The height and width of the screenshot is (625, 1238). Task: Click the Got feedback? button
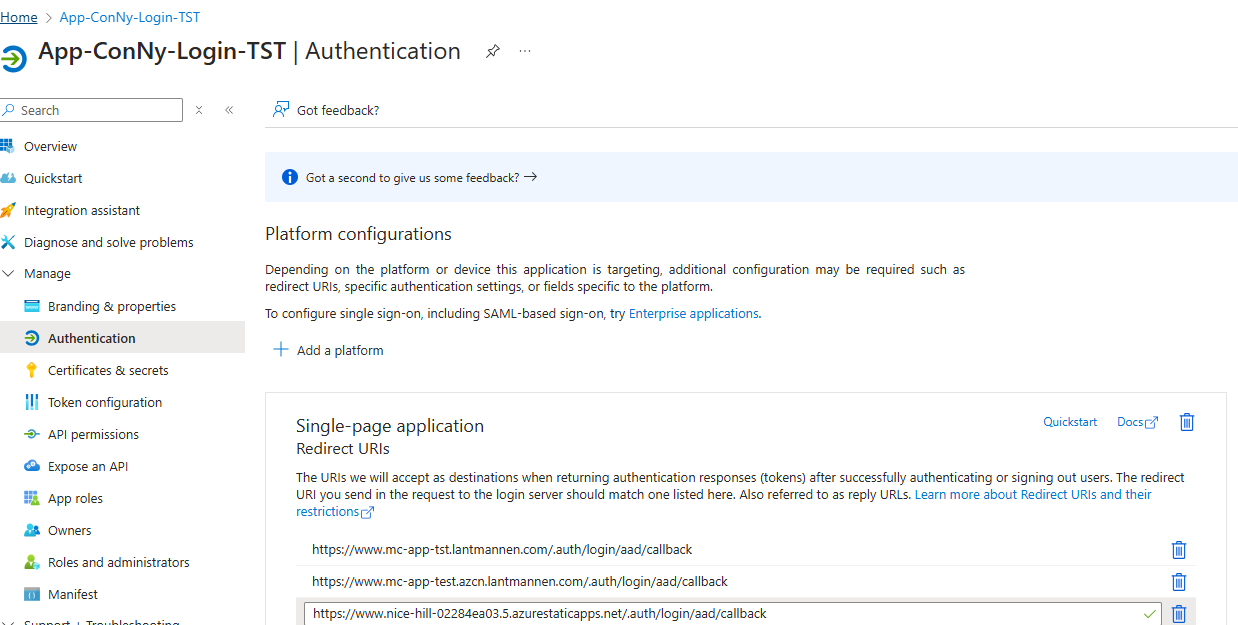pyautogui.click(x=326, y=110)
